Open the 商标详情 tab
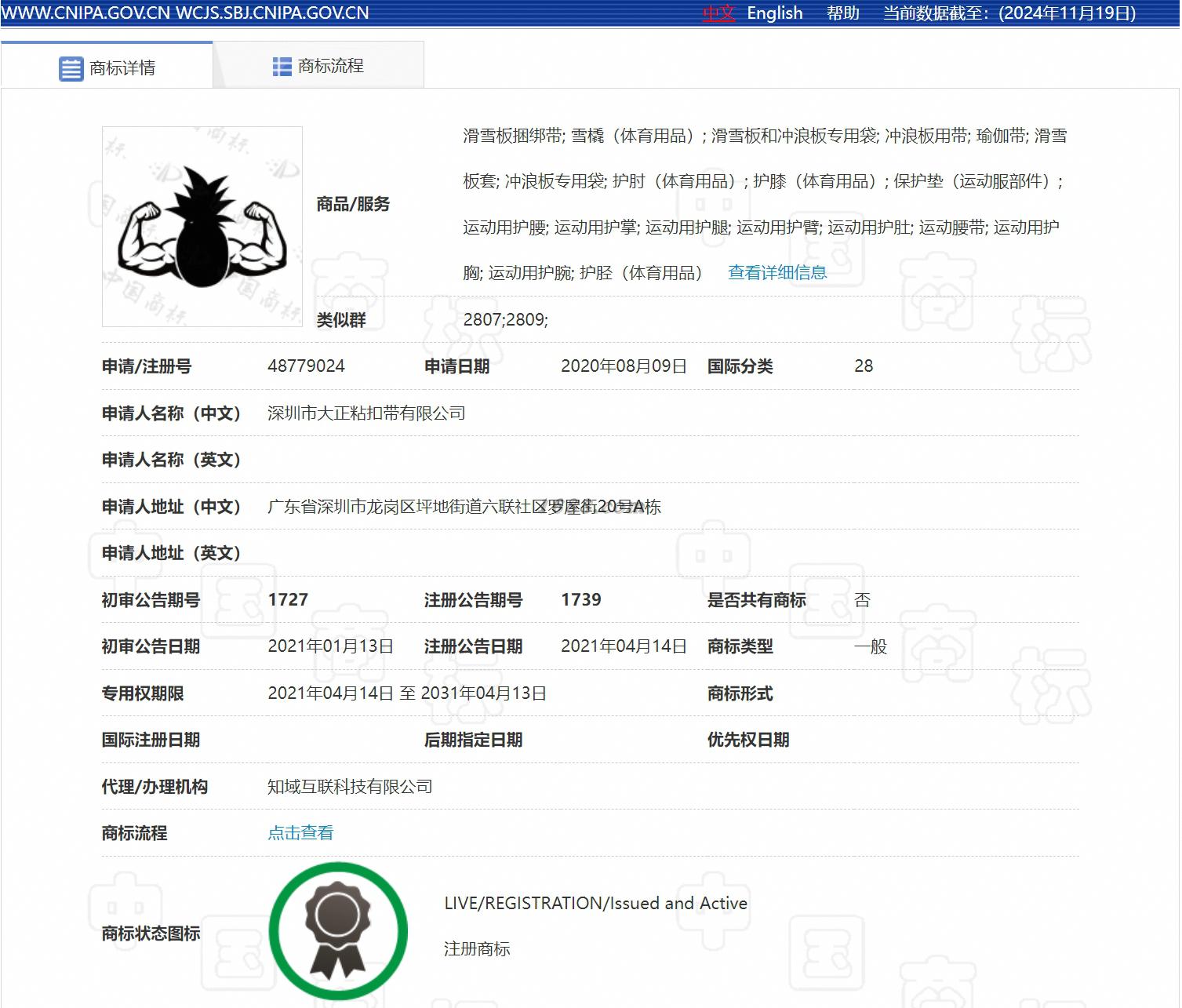This screenshot has width=1182, height=1008. click(107, 66)
